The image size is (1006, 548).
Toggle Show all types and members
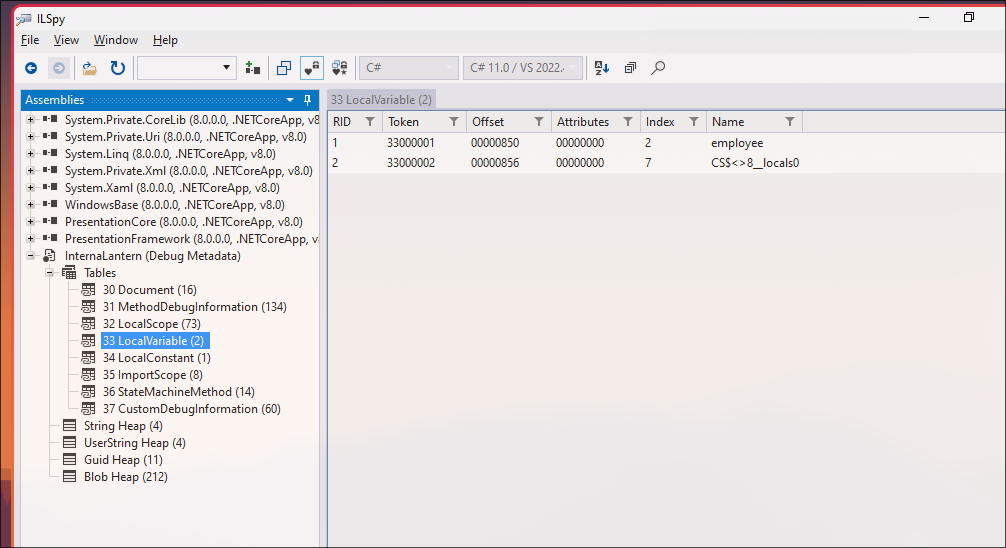coord(340,68)
